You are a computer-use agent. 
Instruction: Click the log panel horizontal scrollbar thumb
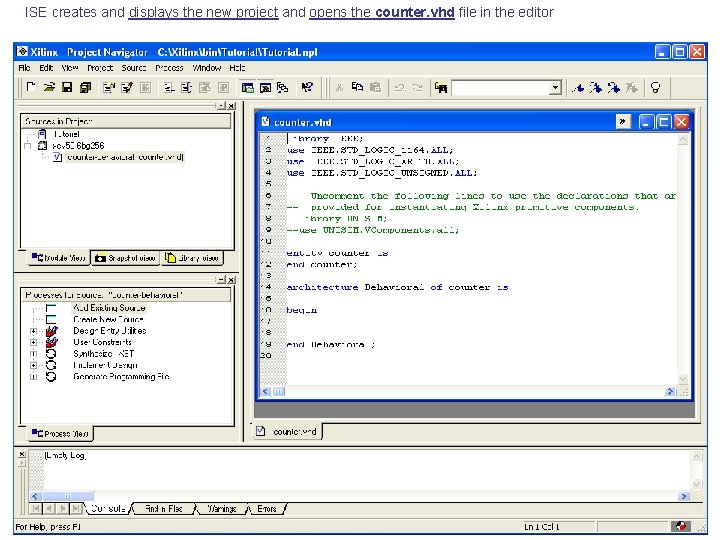tap(68, 496)
